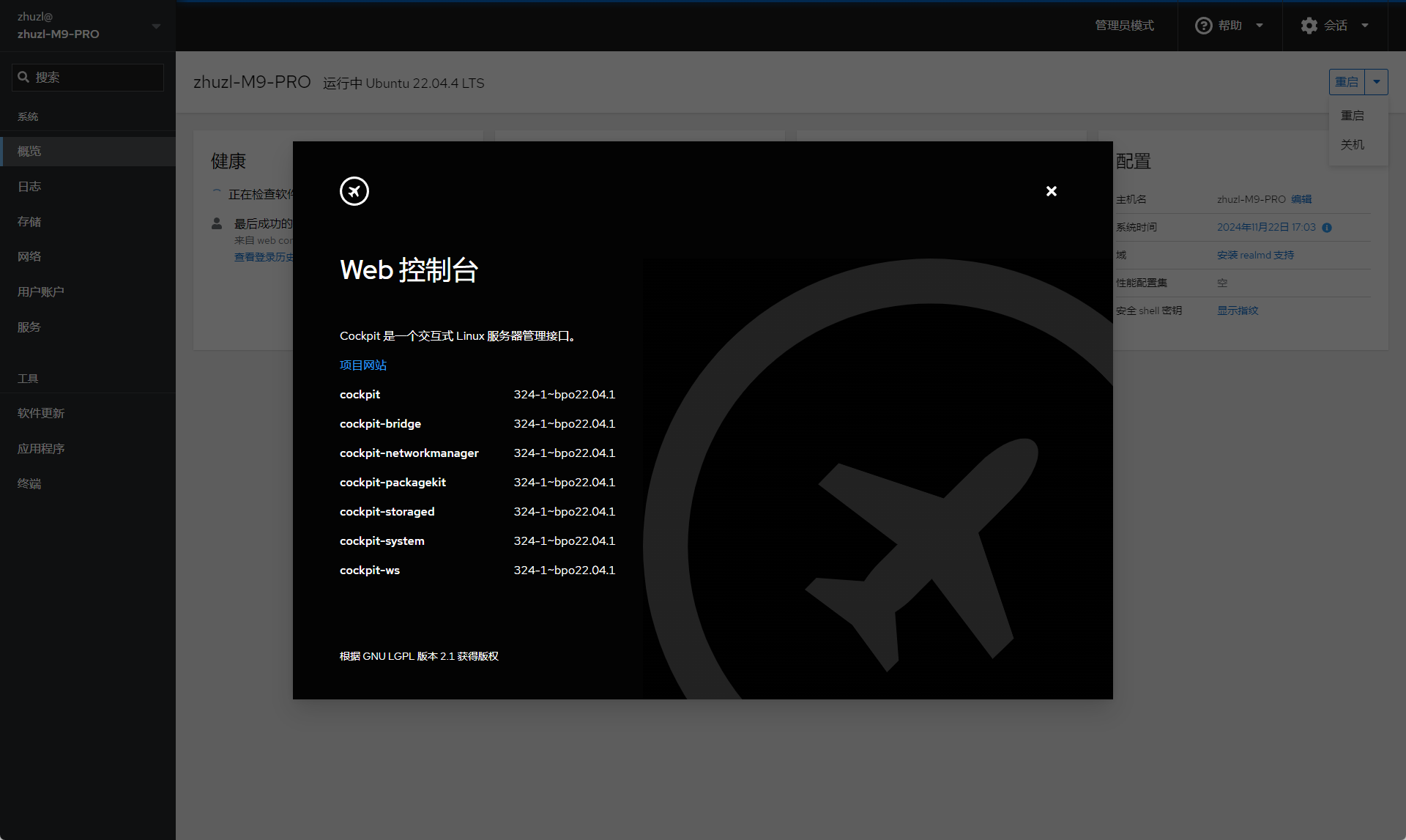Open 用户账户 in sidebar

[88, 291]
